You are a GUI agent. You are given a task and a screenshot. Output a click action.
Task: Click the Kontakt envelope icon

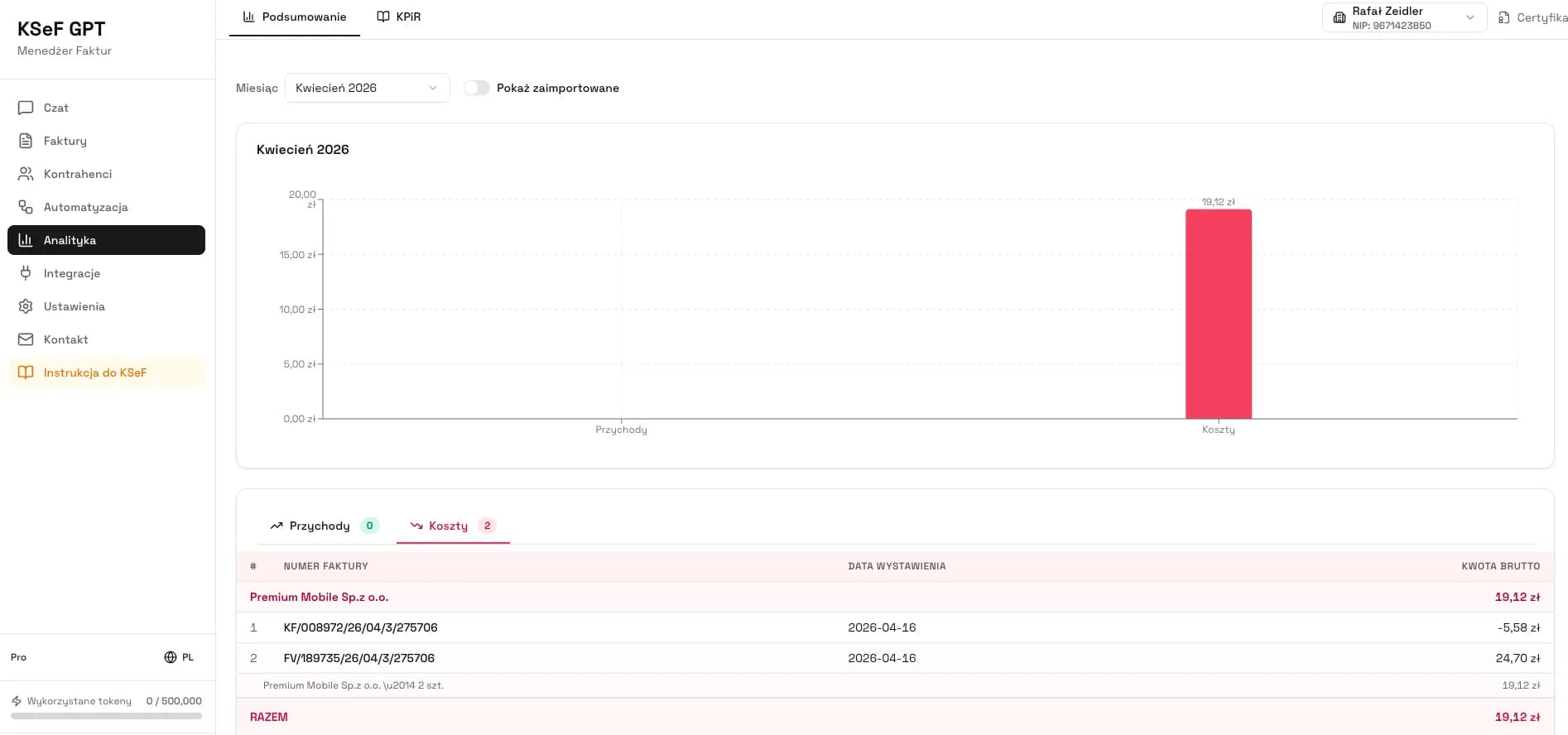(26, 339)
